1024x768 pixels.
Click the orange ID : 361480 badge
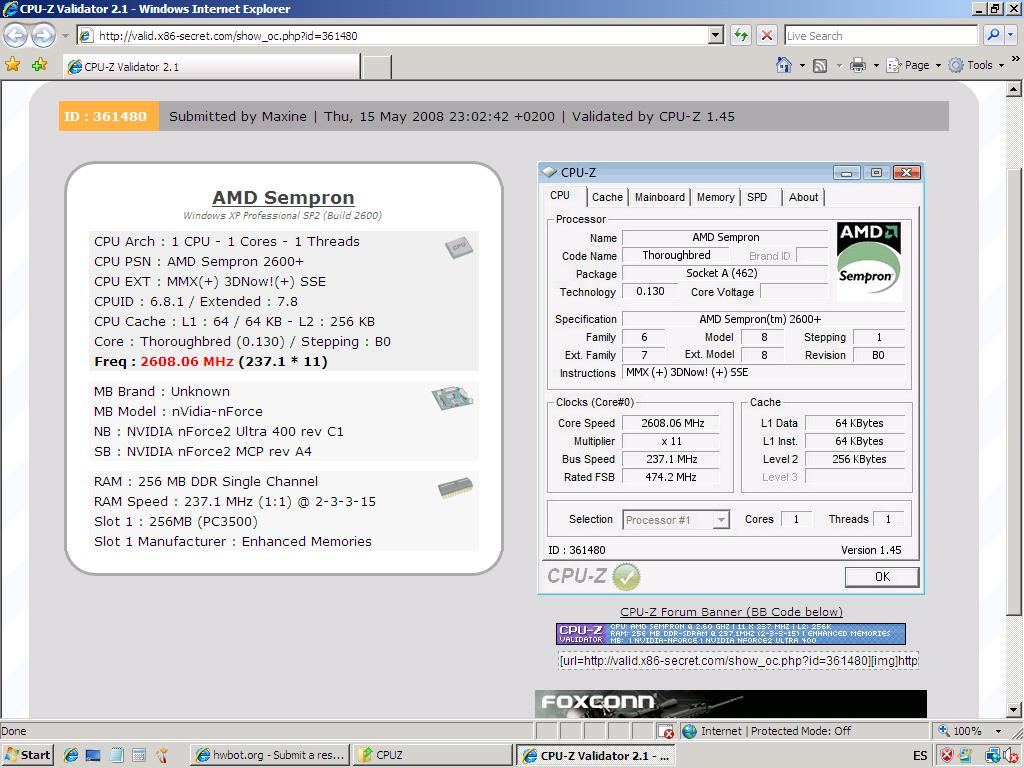108,116
